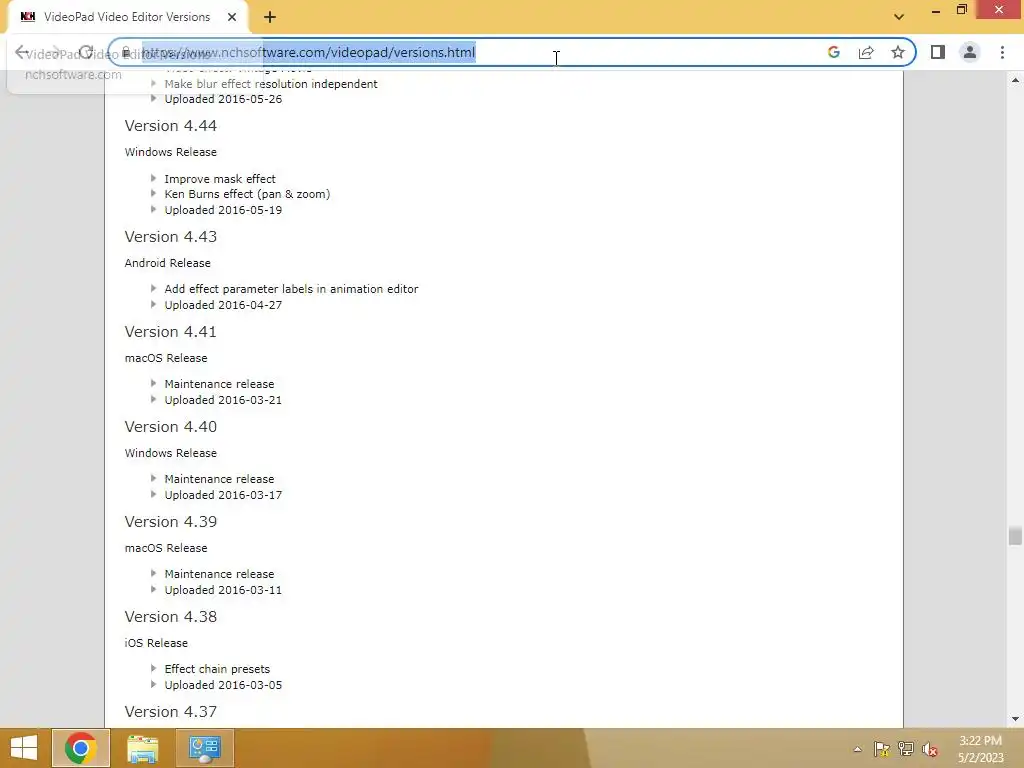Open Chrome three-dot menu

[x=1002, y=52]
